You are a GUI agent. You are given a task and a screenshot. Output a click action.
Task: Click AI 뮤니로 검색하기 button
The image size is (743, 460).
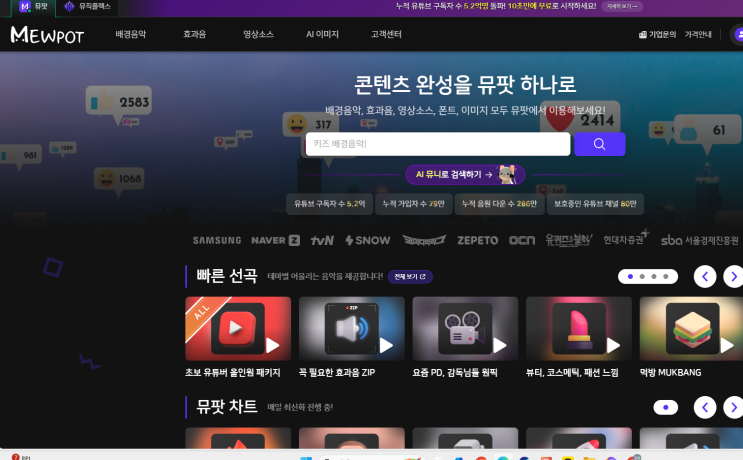[465, 175]
